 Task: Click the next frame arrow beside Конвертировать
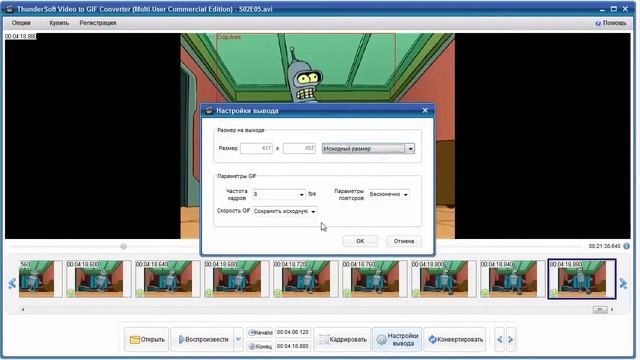pos(511,339)
